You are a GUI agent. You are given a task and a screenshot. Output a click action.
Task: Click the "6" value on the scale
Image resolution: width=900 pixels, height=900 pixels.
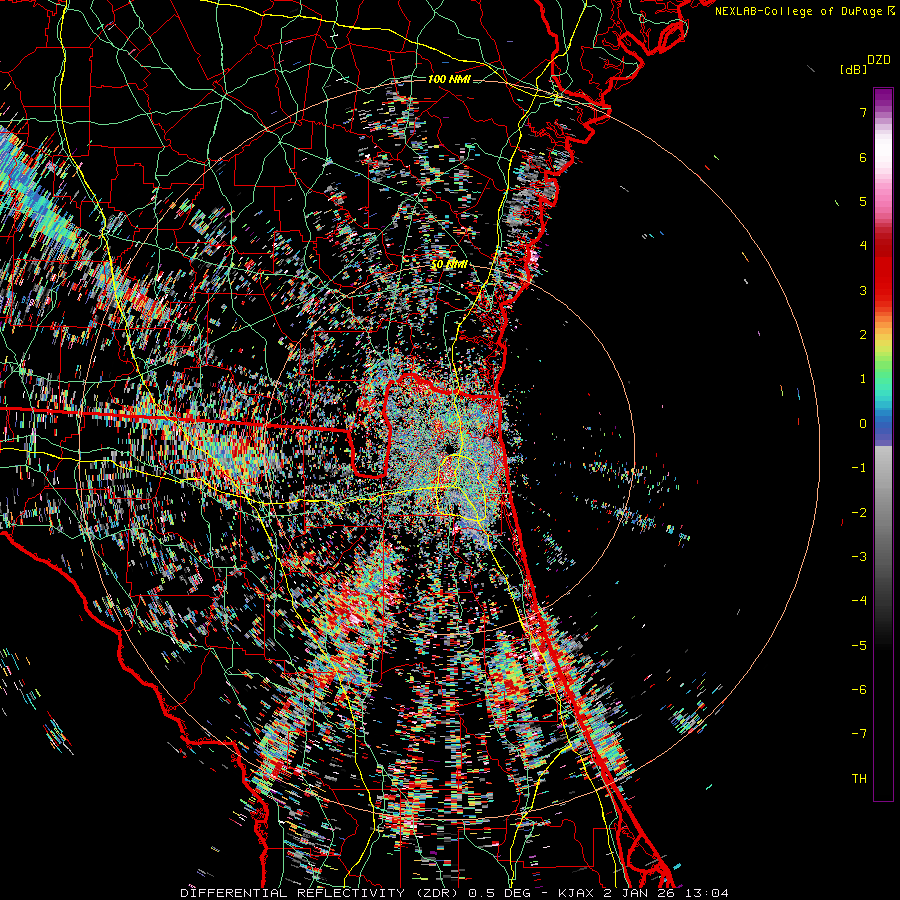(x=863, y=157)
